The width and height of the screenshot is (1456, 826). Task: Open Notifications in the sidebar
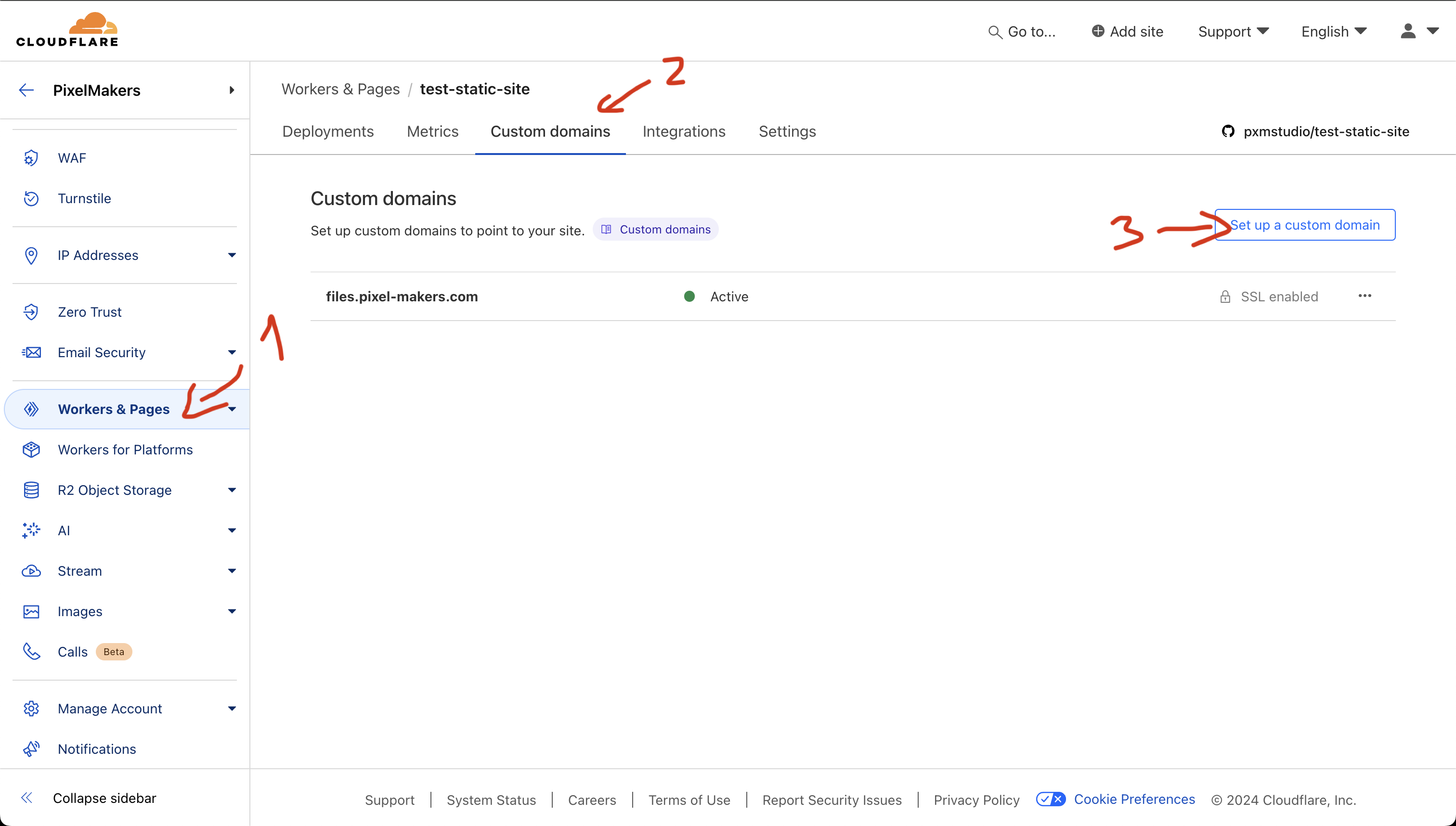coord(96,749)
